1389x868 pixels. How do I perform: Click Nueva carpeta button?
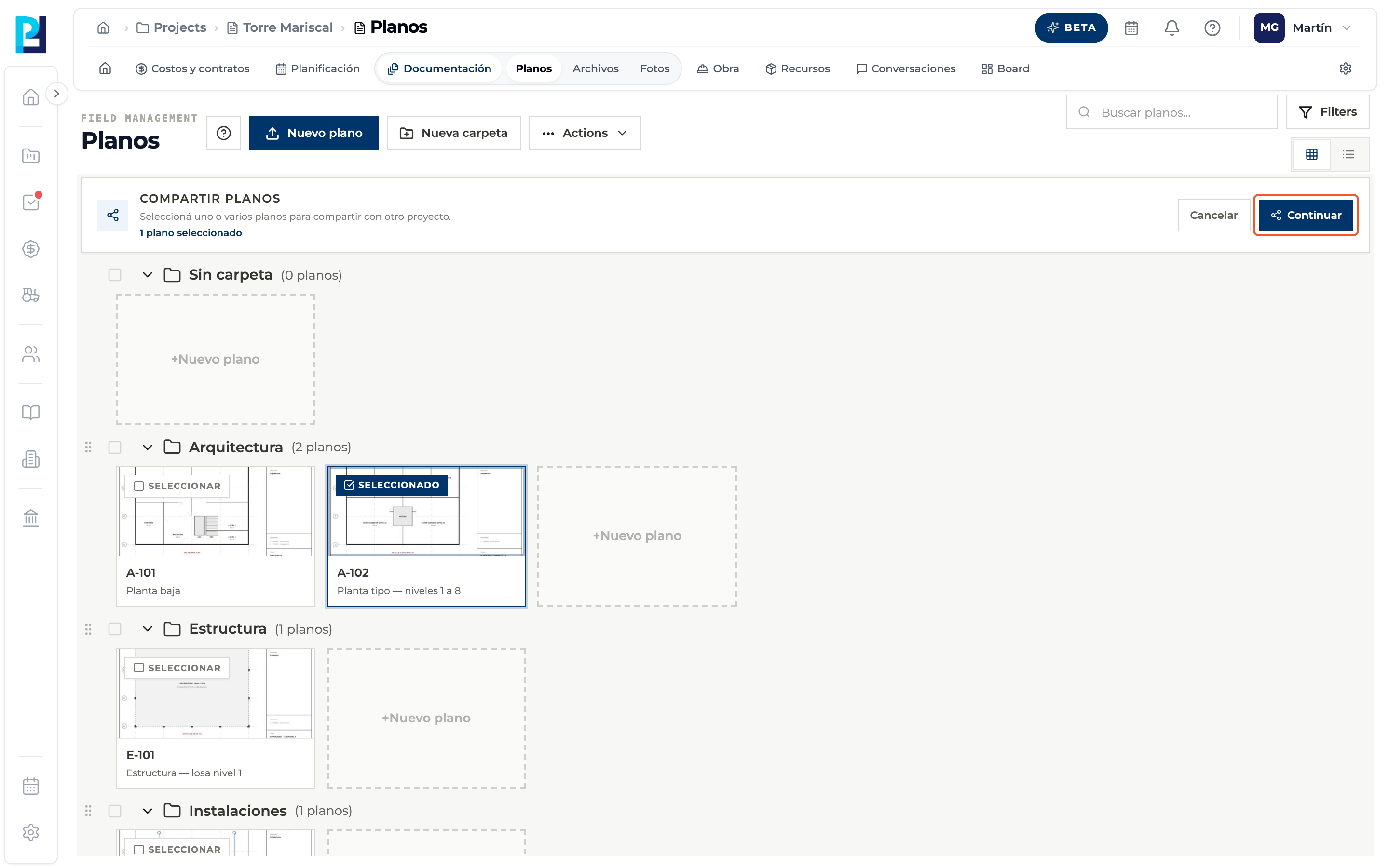point(453,133)
